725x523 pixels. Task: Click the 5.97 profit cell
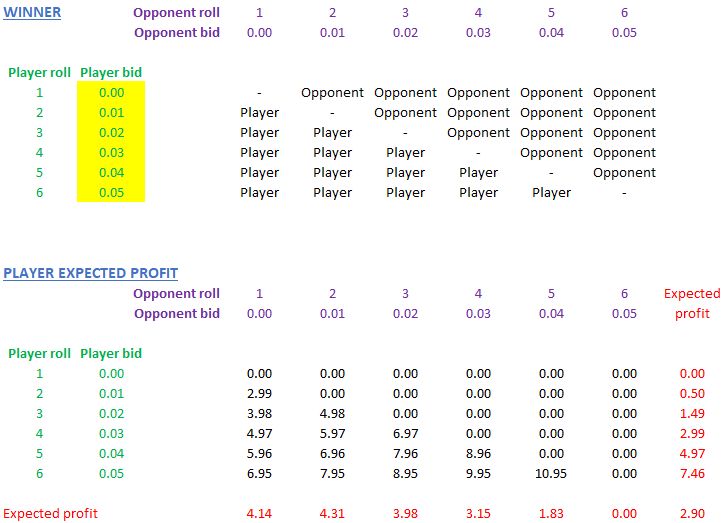click(x=332, y=434)
